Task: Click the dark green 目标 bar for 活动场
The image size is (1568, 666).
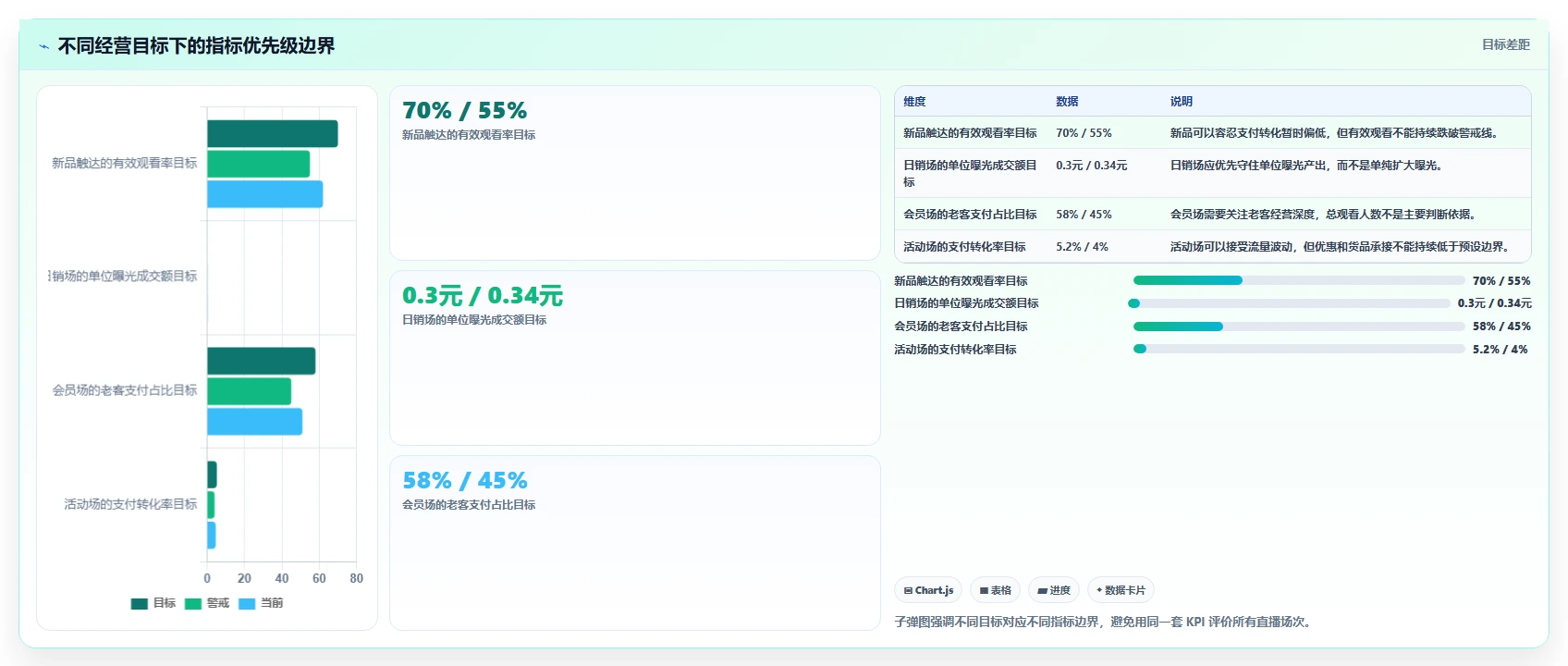Action: pos(212,475)
